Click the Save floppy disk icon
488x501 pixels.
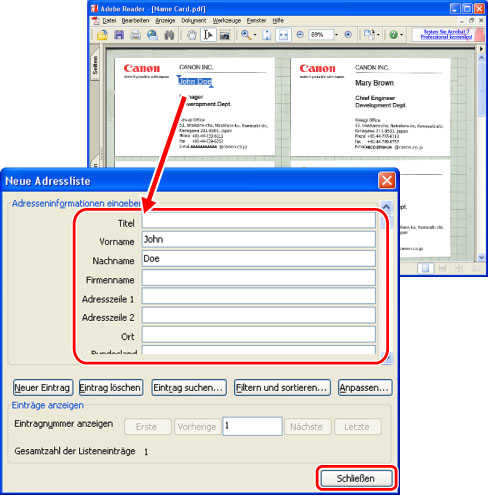(x=119, y=35)
